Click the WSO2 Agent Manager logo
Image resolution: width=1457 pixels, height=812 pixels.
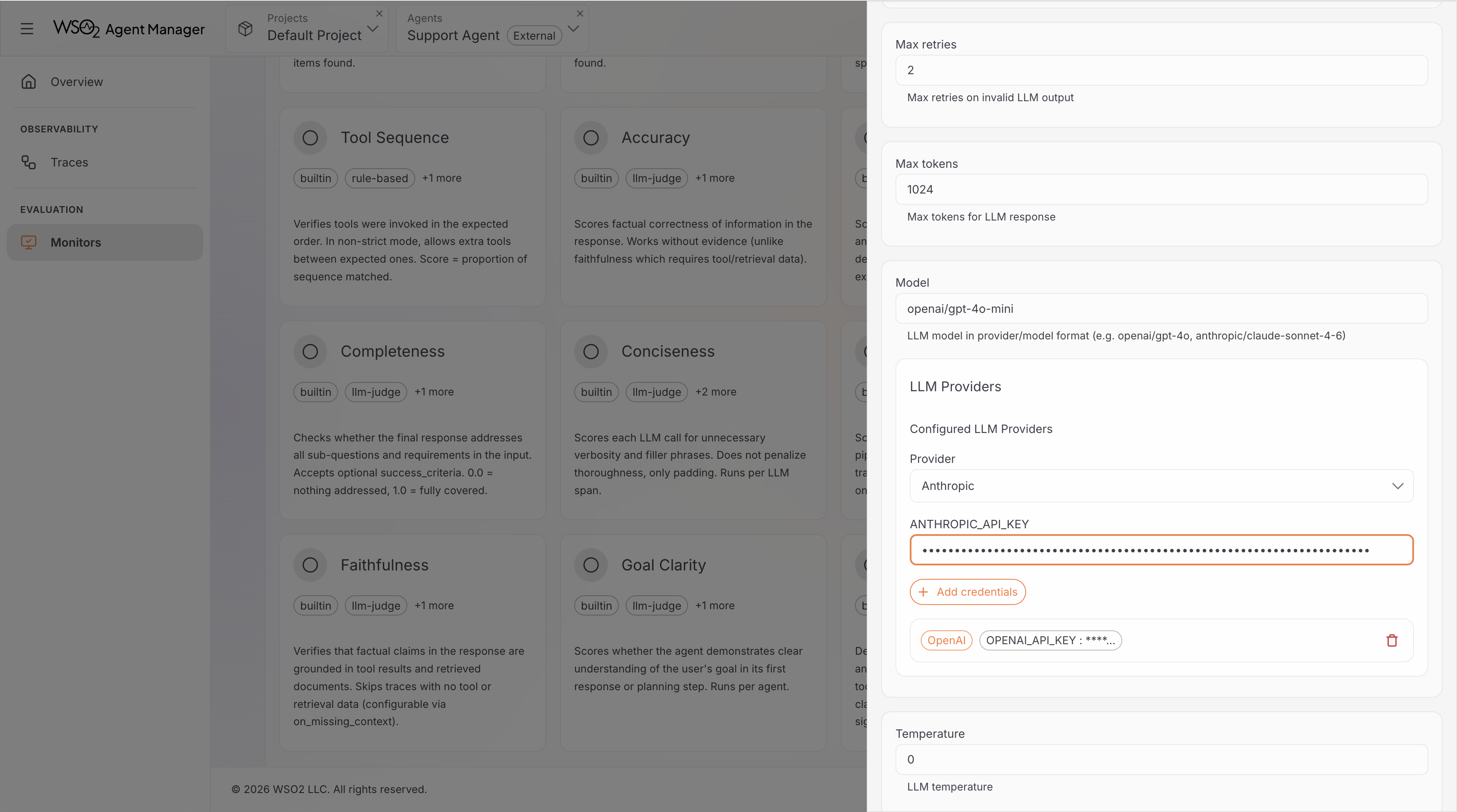(129, 29)
